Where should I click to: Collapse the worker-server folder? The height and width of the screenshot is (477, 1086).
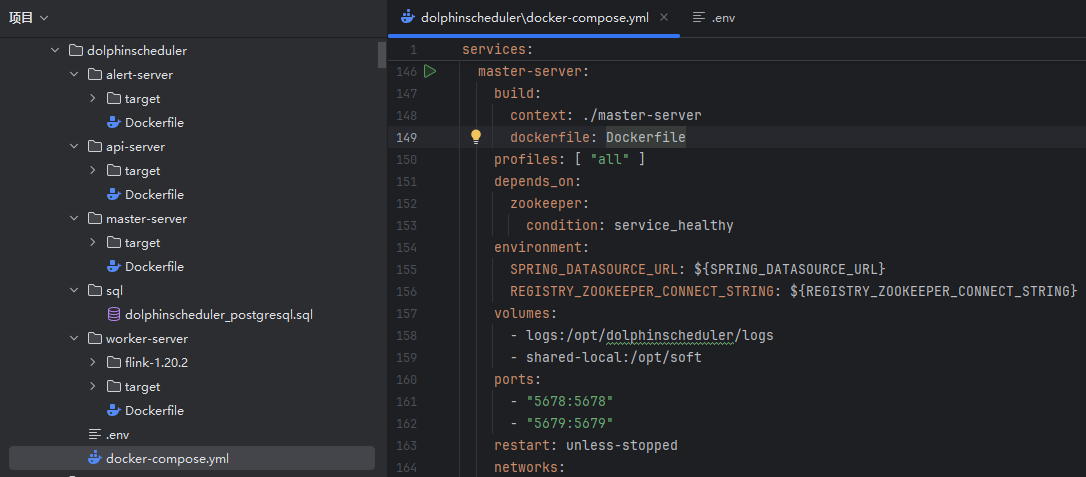(74, 339)
